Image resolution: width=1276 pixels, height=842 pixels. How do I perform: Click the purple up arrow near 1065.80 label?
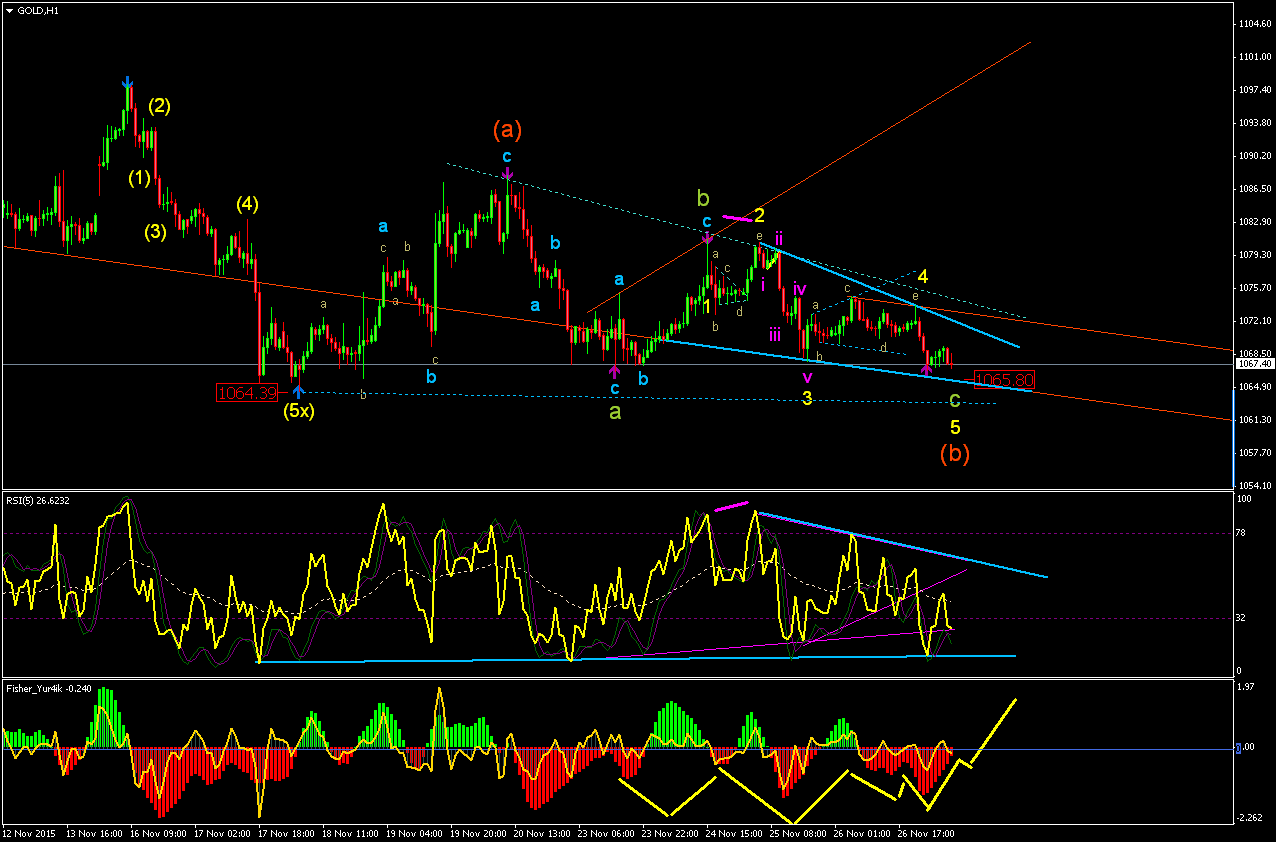[x=926, y=371]
